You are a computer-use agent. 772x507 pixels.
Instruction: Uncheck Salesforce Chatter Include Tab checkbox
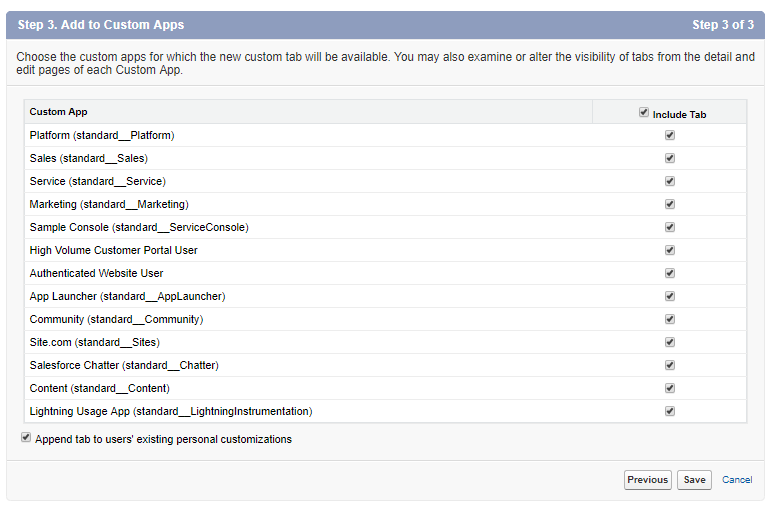point(670,365)
